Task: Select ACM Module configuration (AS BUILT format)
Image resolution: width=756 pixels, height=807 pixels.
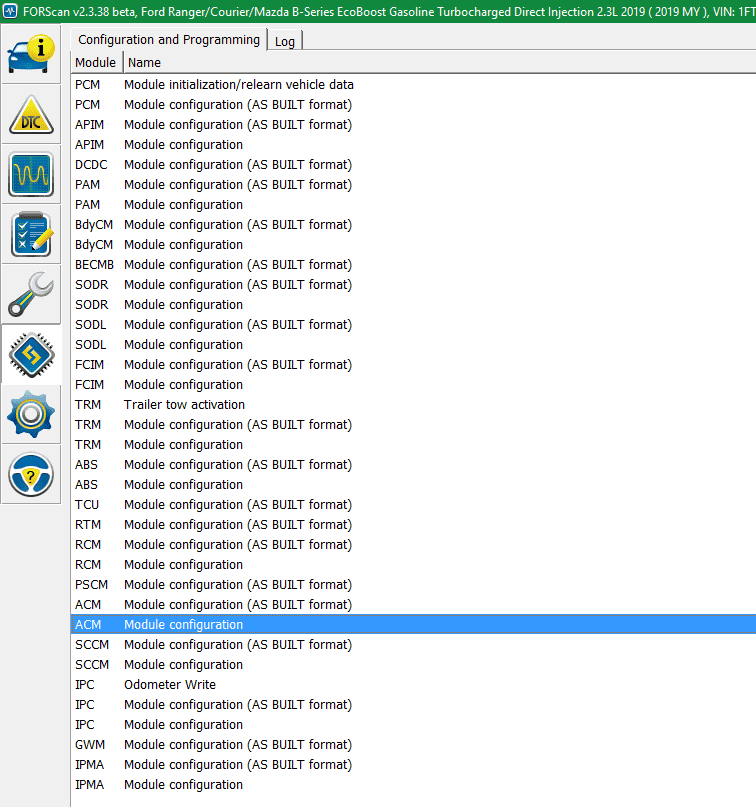Action: click(x=413, y=605)
